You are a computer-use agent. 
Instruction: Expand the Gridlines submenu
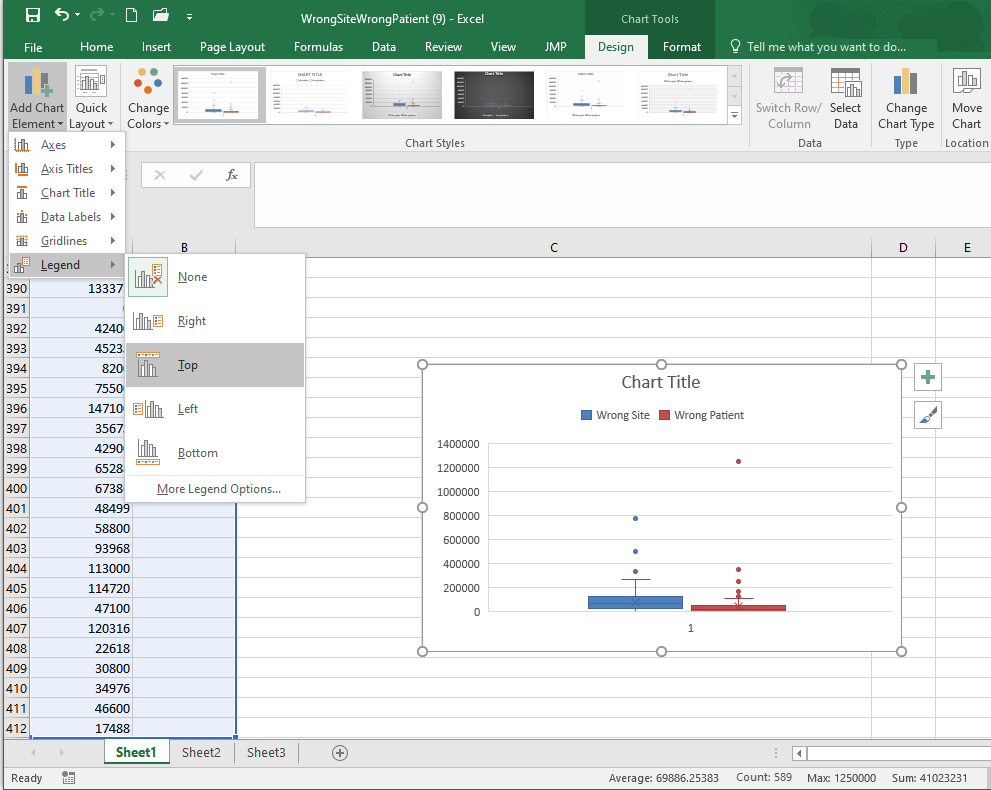point(64,241)
